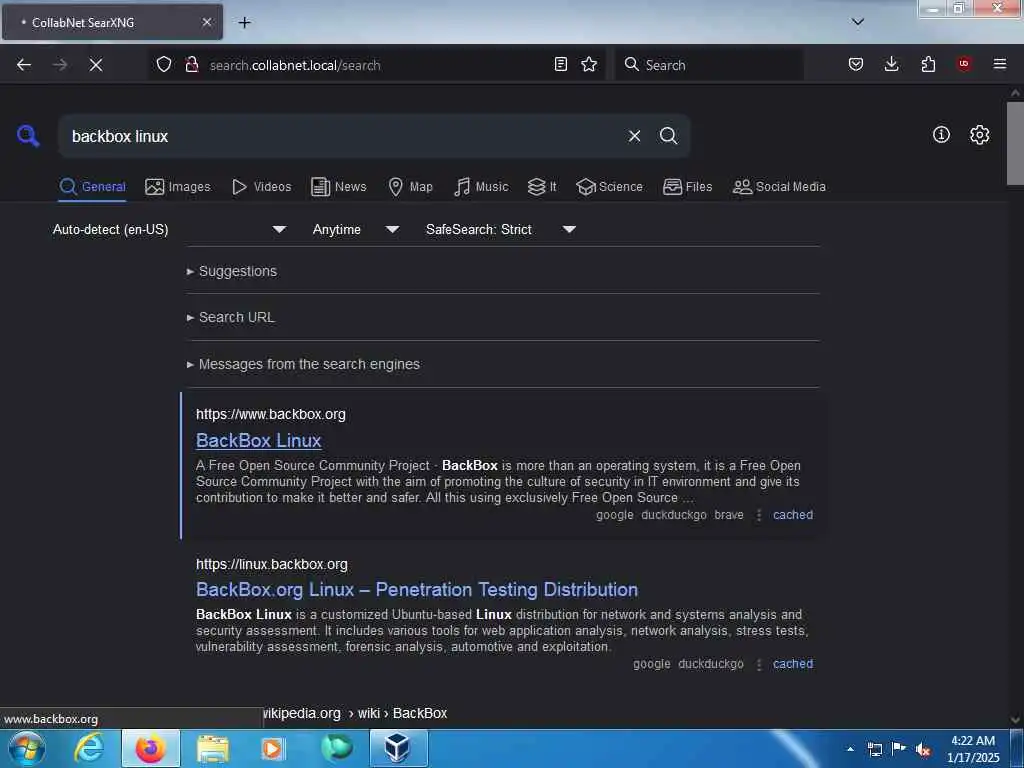Open cached copy of linux.backbox.org result

click(793, 664)
